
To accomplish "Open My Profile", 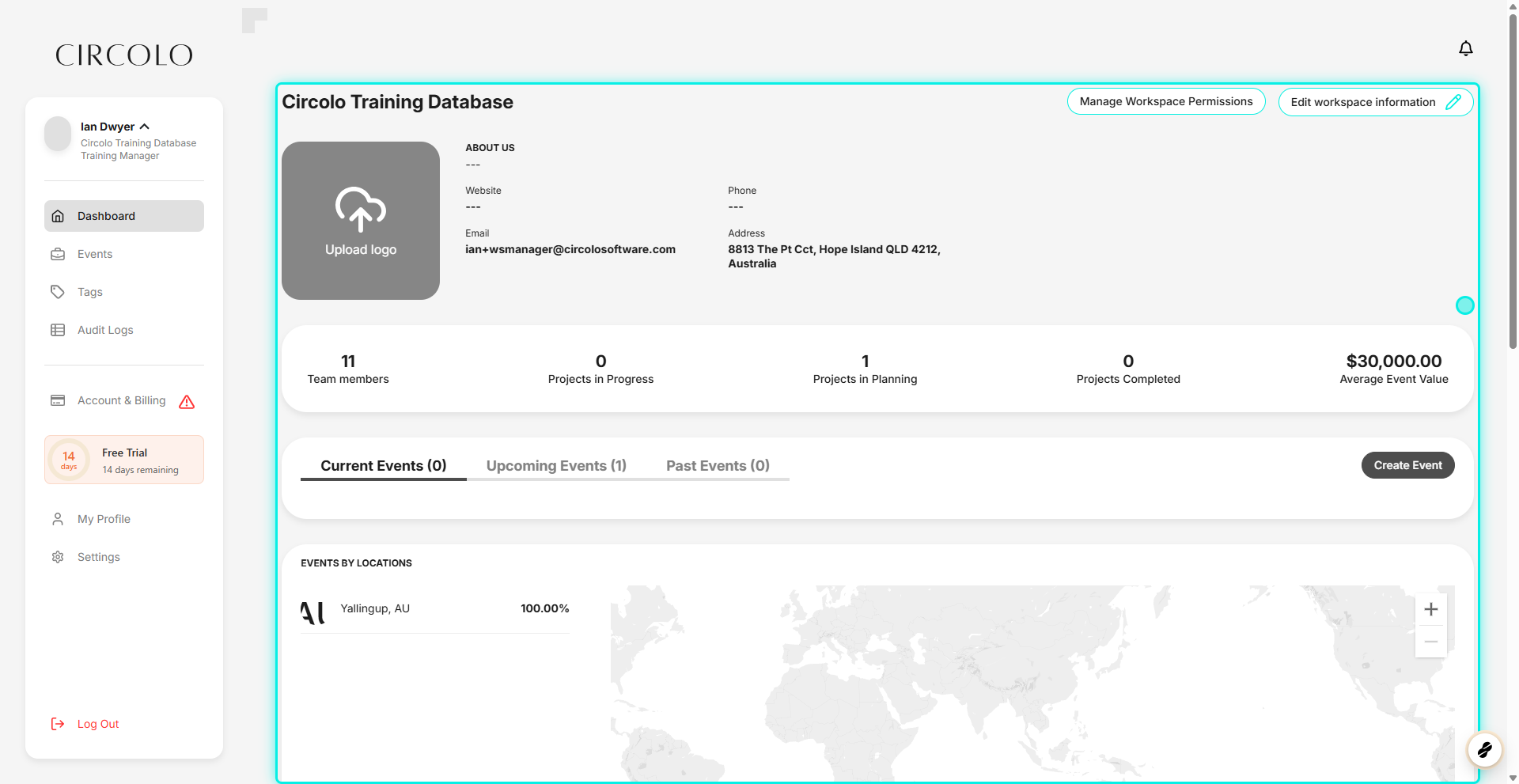I will [x=124, y=519].
